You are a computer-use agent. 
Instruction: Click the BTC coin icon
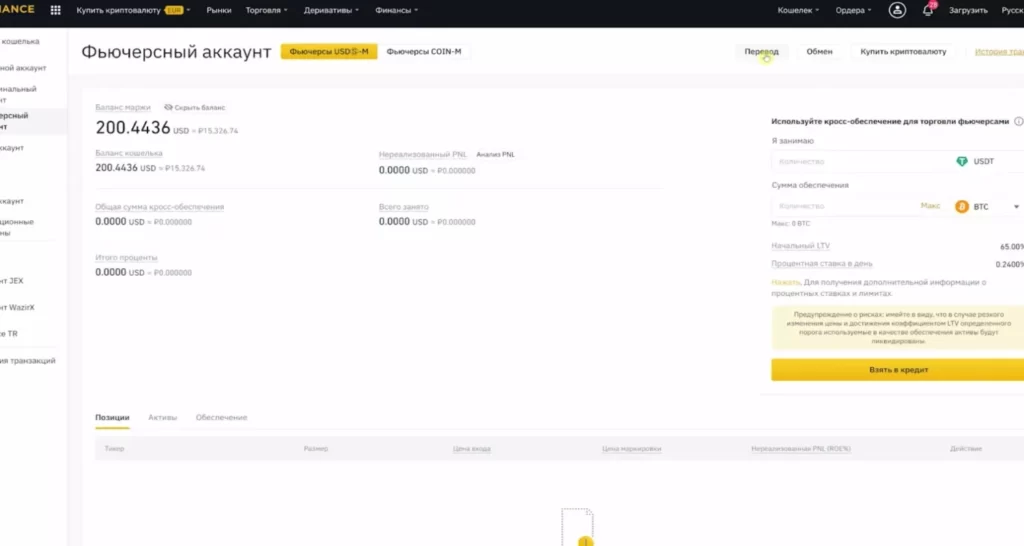tap(962, 206)
